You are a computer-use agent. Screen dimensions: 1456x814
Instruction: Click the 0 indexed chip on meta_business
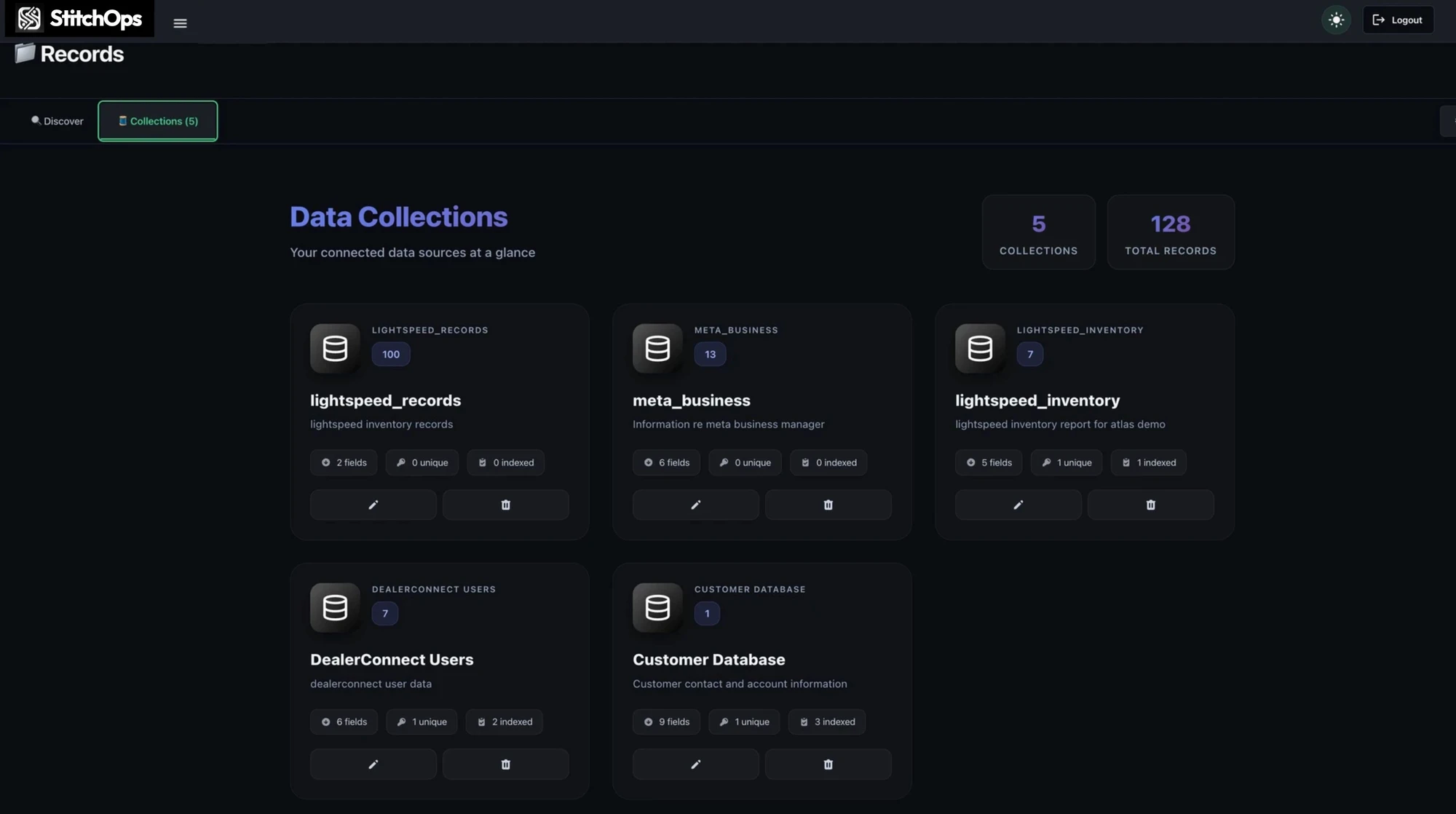828,463
